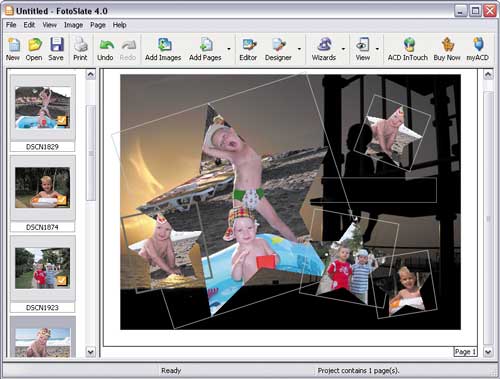The height and width of the screenshot is (379, 500).
Task: Add Images to the project
Action: (163, 49)
